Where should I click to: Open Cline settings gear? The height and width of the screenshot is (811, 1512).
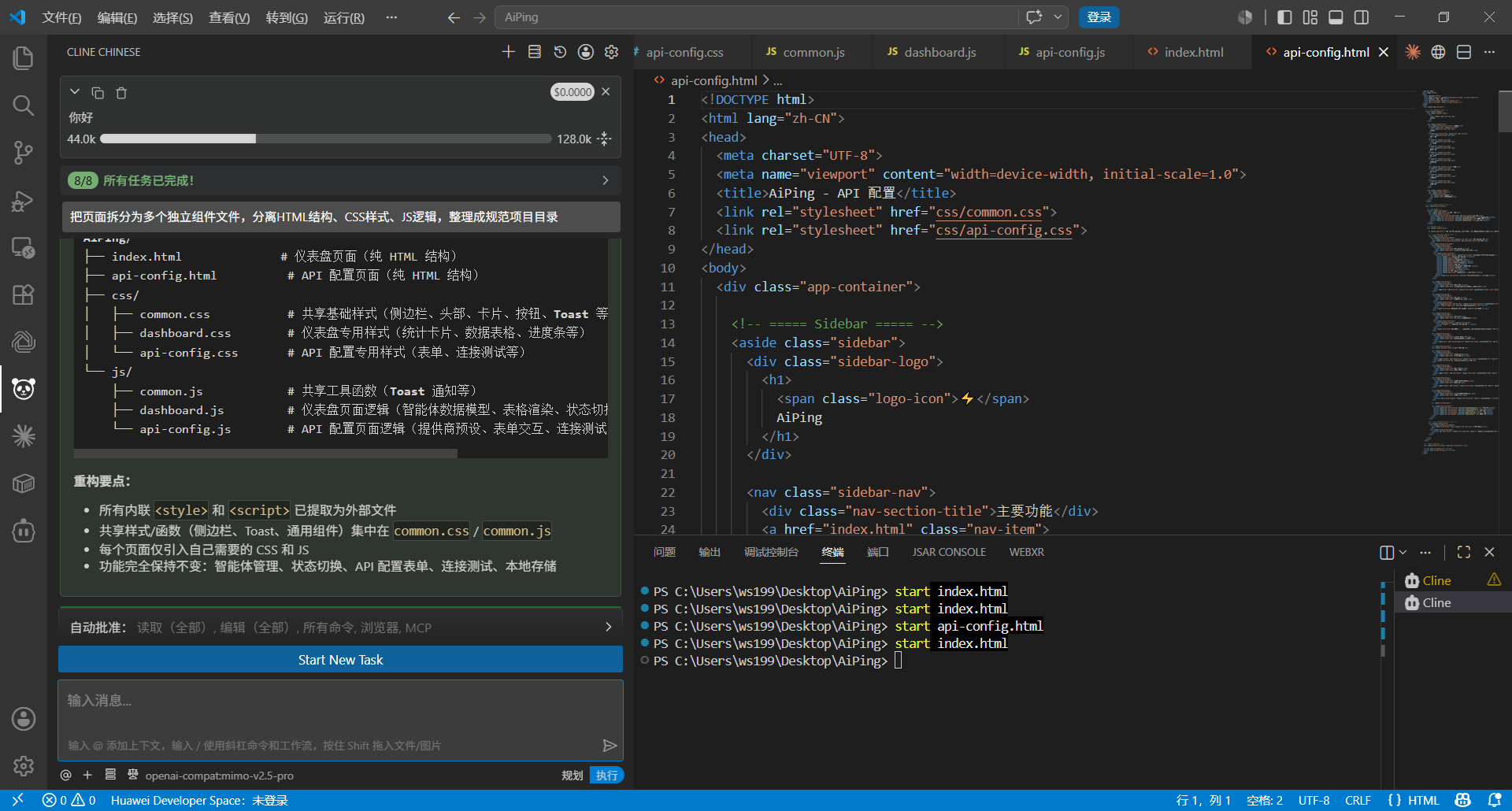tap(612, 52)
